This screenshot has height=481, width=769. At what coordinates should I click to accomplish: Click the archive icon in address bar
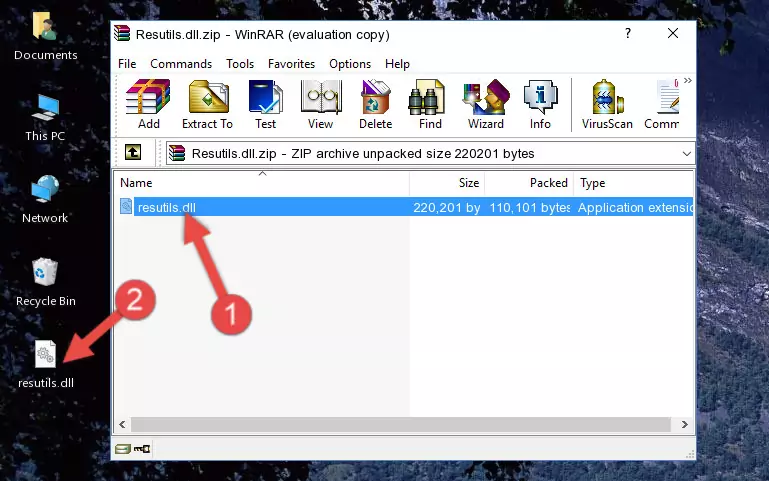coord(177,153)
